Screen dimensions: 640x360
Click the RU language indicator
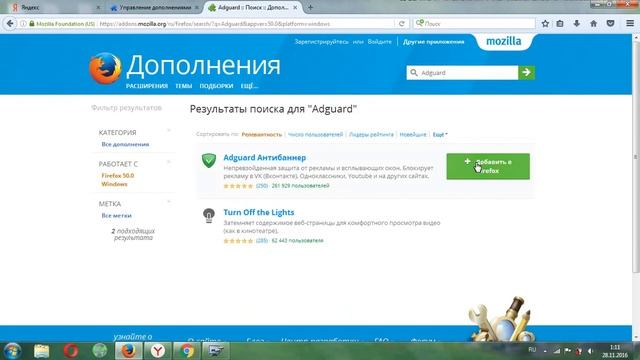pyautogui.click(x=532, y=350)
